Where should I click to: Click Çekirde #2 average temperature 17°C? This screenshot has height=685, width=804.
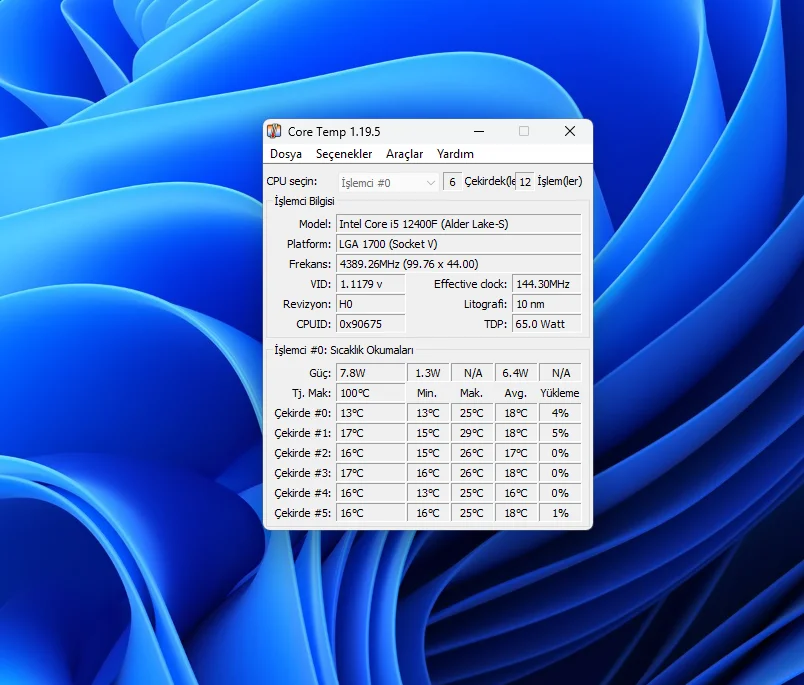tap(515, 453)
